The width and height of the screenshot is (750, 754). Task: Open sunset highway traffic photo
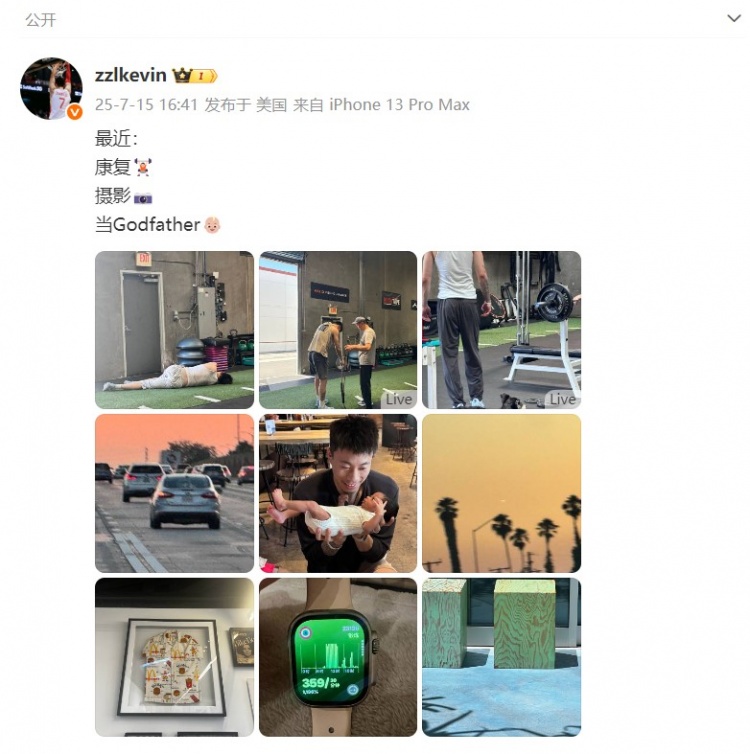tap(175, 493)
